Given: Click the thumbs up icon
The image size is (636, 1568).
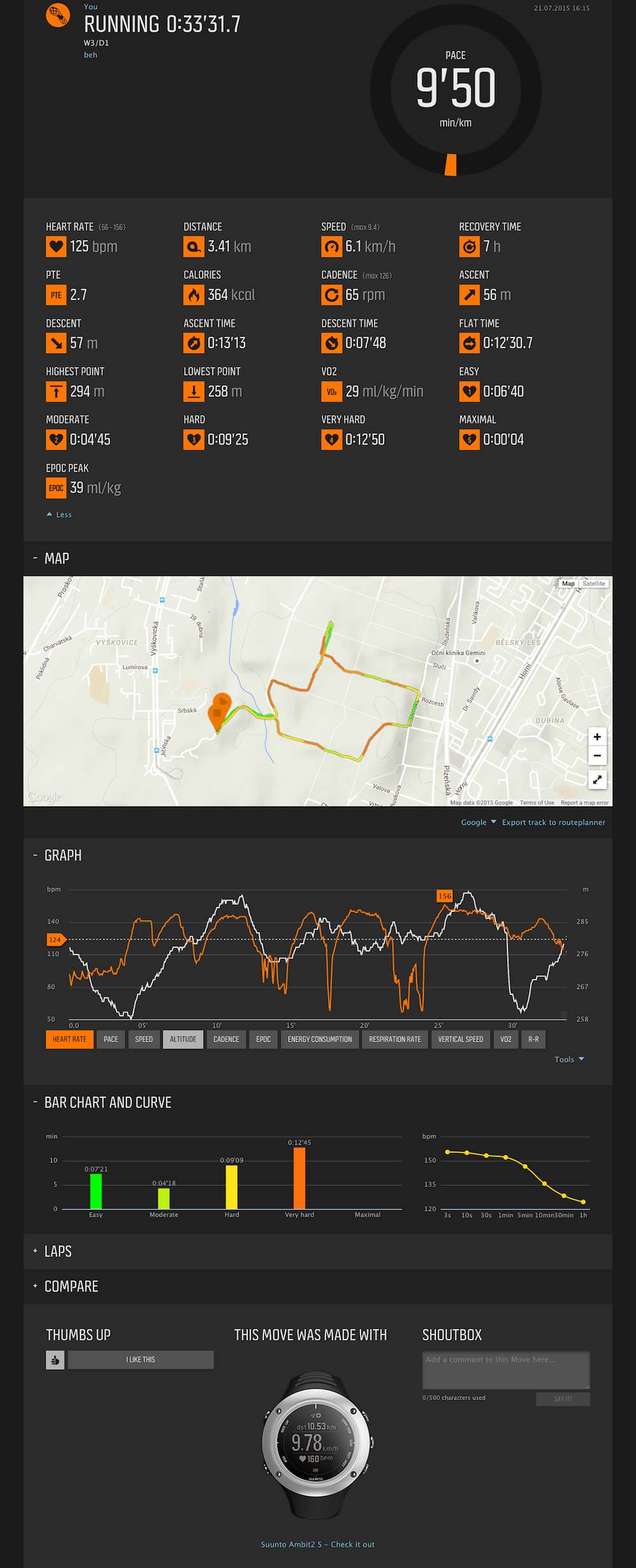Looking at the screenshot, I should (x=55, y=1359).
